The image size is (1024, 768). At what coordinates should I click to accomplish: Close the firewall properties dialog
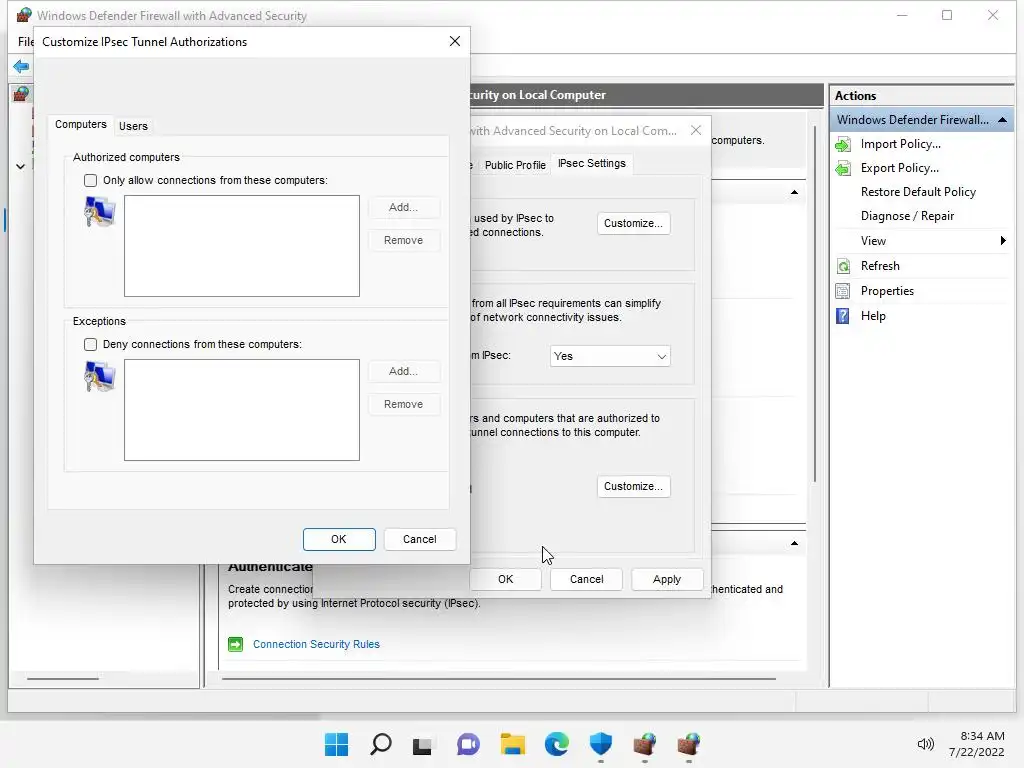pyautogui.click(x=696, y=130)
